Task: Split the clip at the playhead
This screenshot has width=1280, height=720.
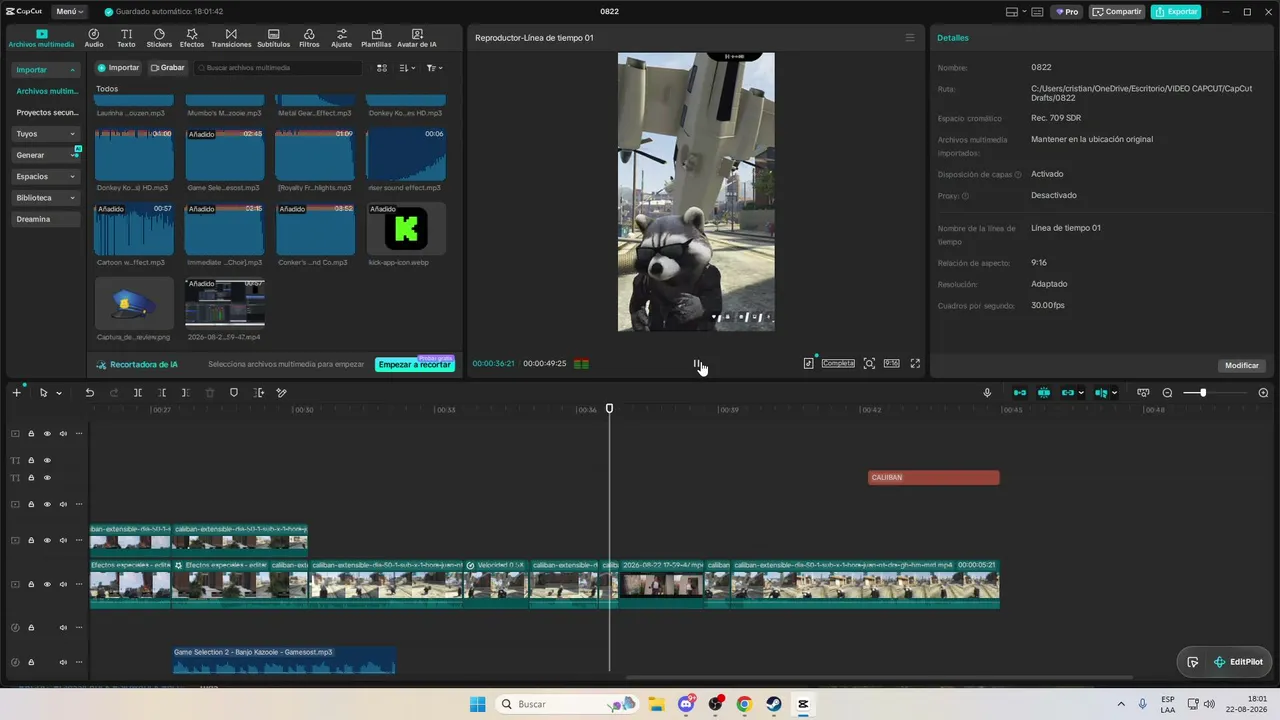Action: [x=138, y=393]
